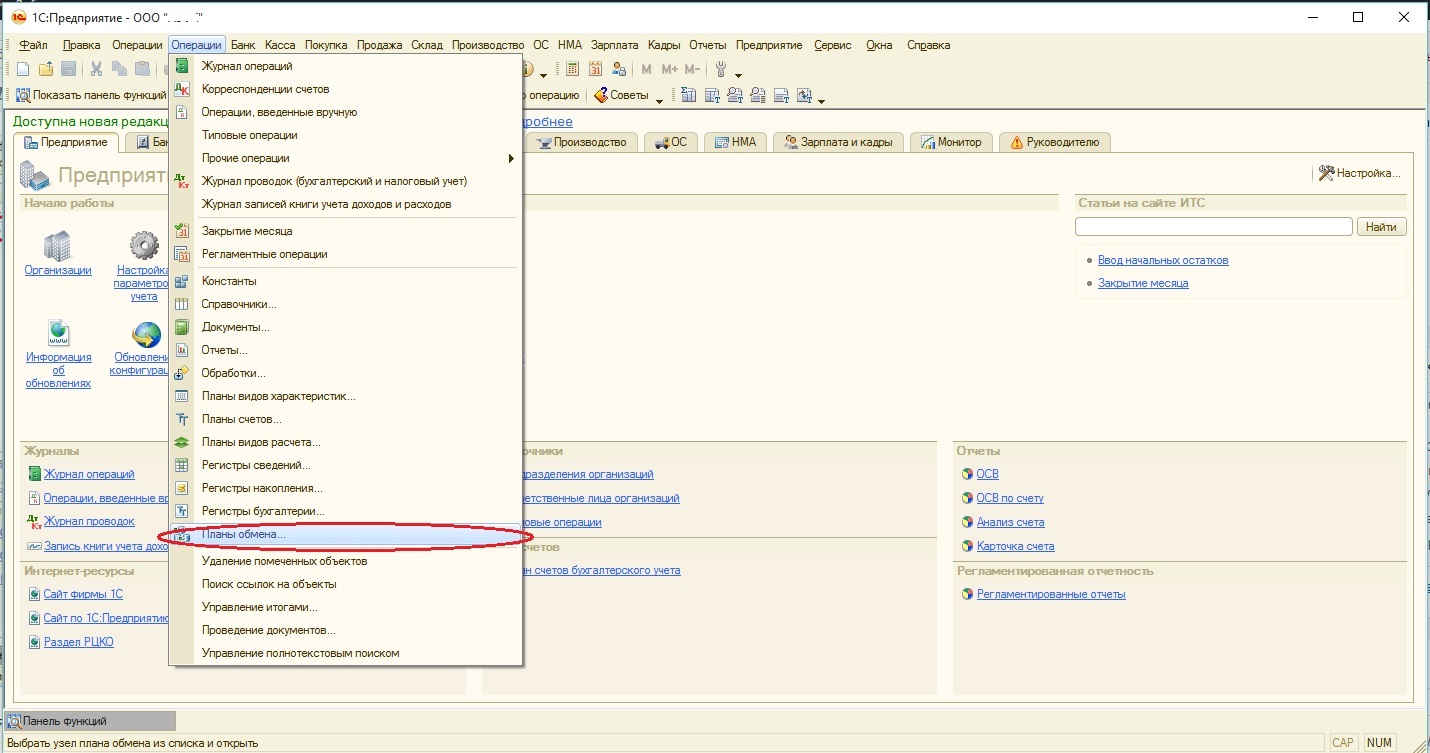Select Документы... menu item
This screenshot has width=1430, height=753.
pyautogui.click(x=345, y=327)
